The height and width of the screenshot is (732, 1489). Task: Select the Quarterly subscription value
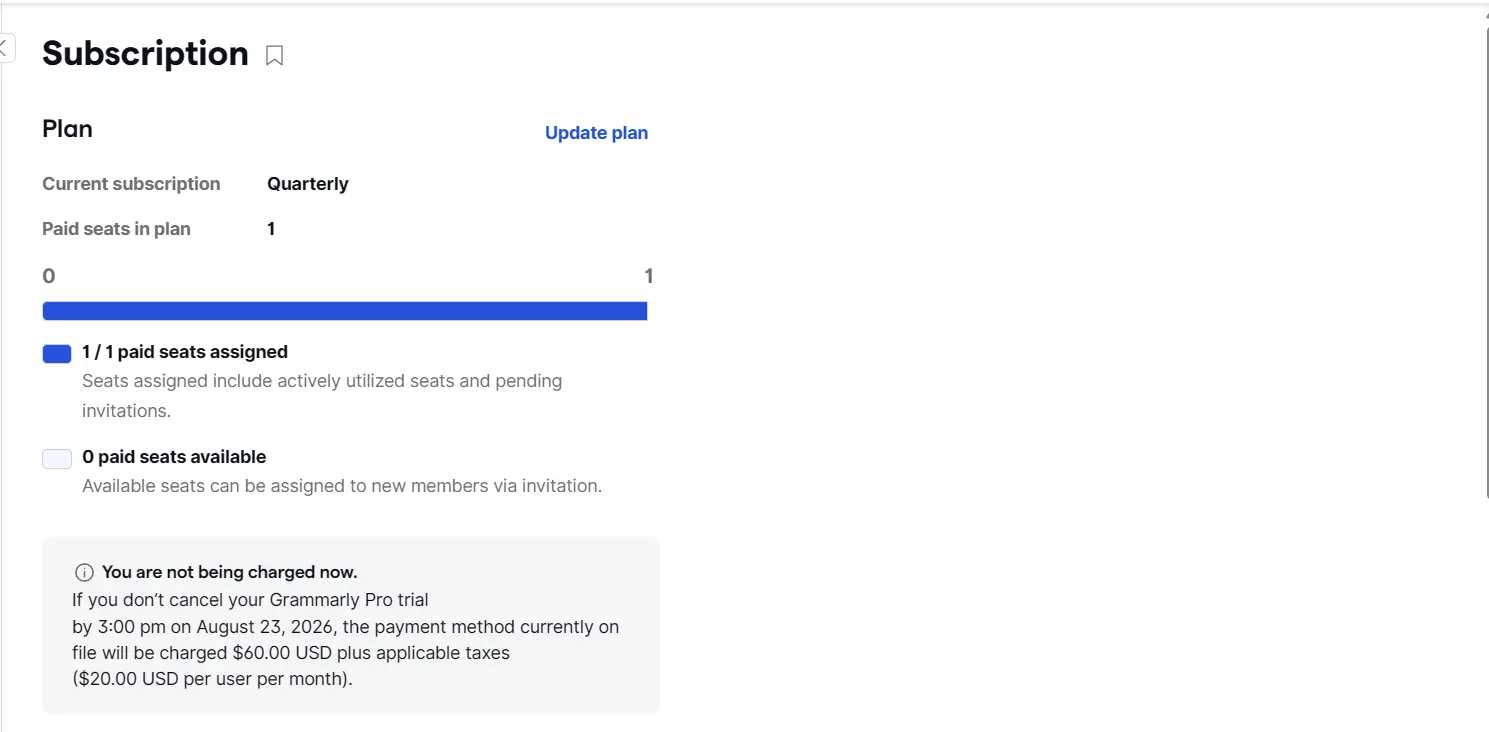pos(308,184)
